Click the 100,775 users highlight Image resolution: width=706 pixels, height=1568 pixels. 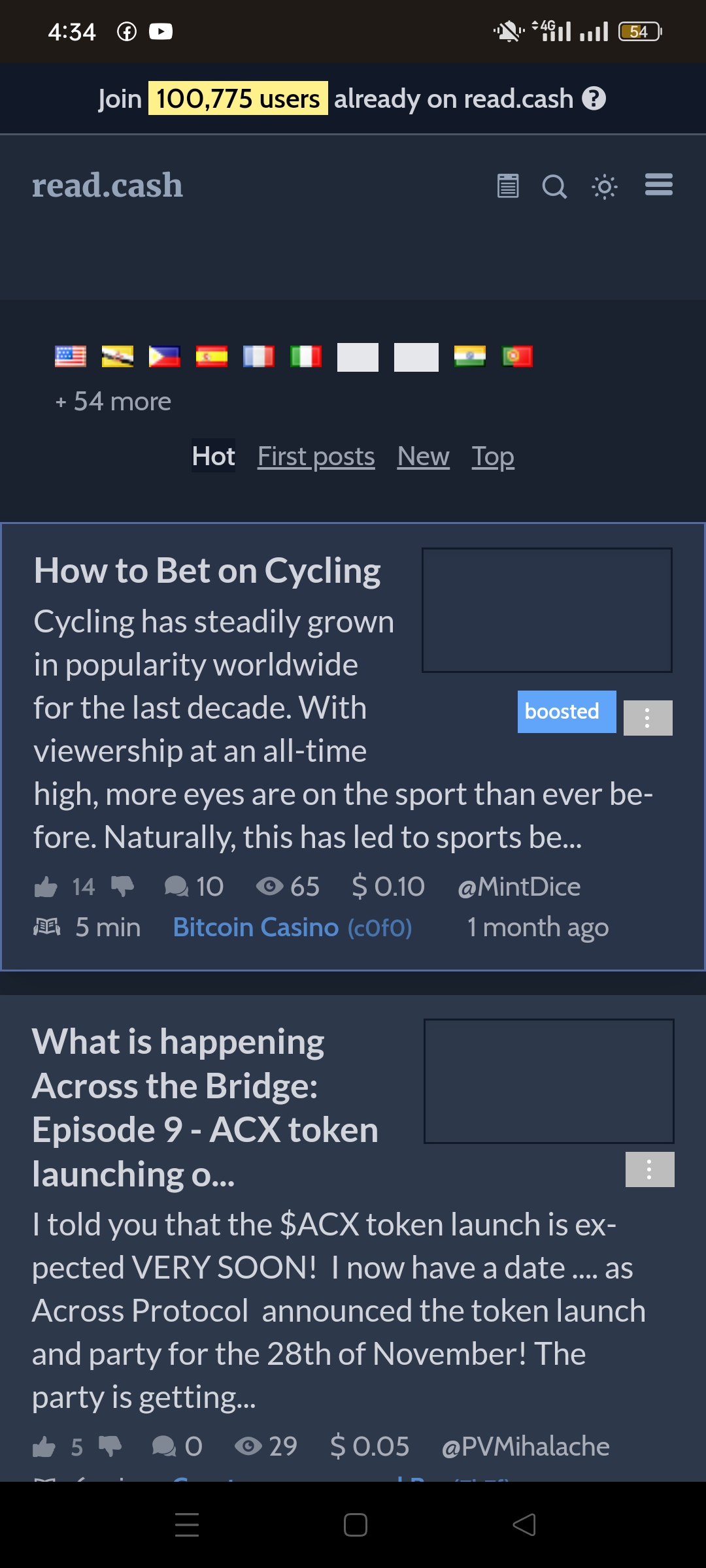[x=238, y=99]
